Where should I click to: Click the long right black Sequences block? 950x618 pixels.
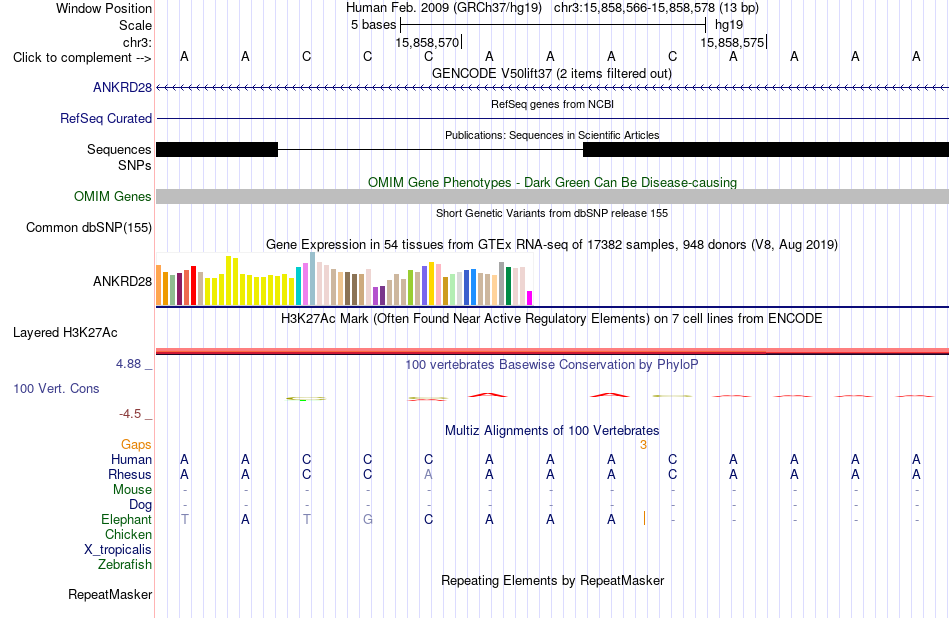coord(766,149)
